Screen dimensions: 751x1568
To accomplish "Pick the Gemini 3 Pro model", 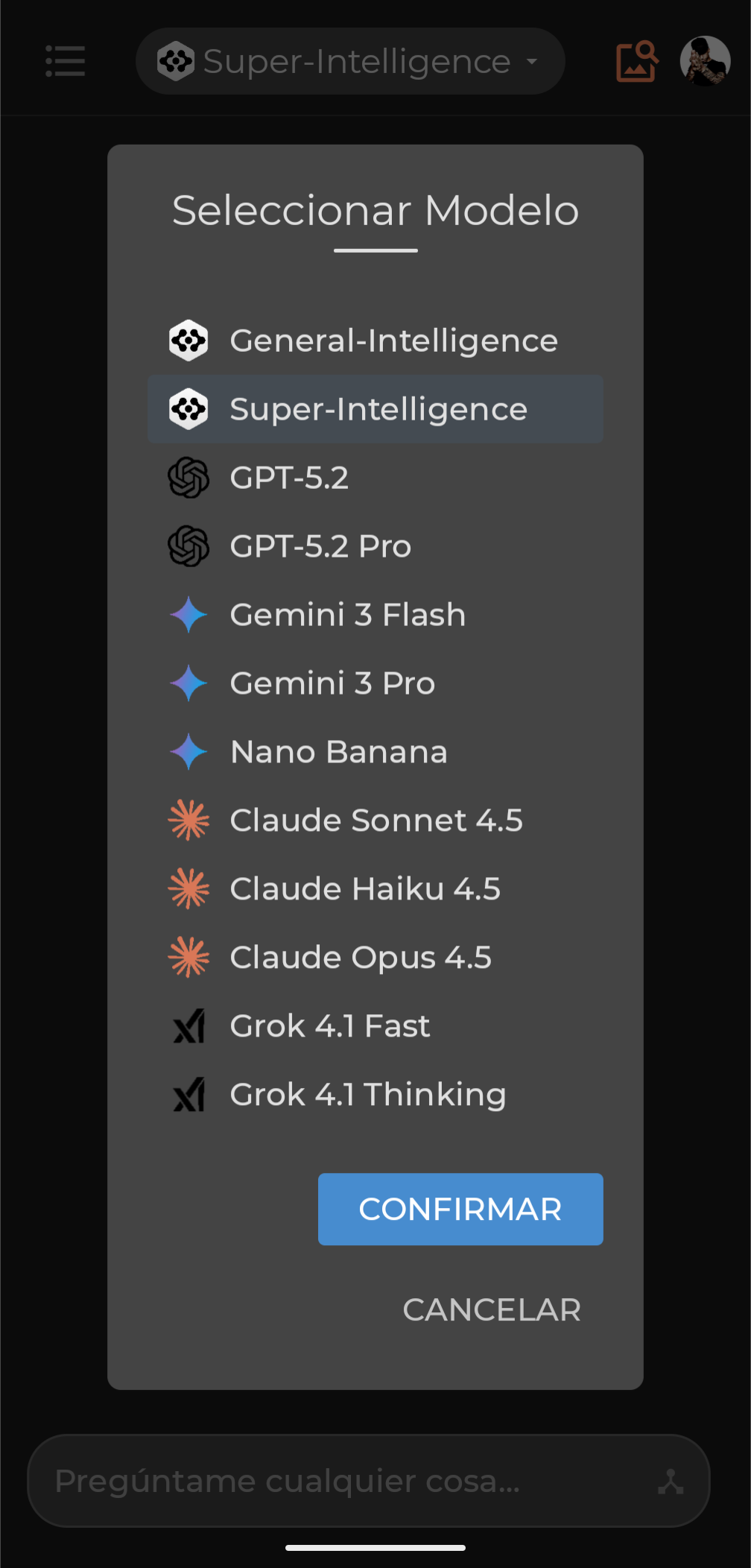I will [x=332, y=683].
